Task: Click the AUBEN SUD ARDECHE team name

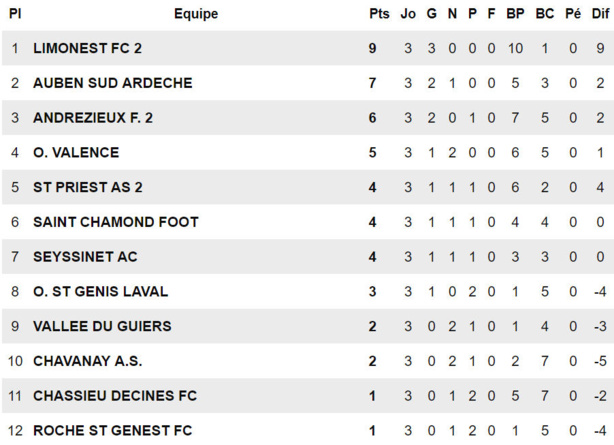Action: (x=112, y=83)
